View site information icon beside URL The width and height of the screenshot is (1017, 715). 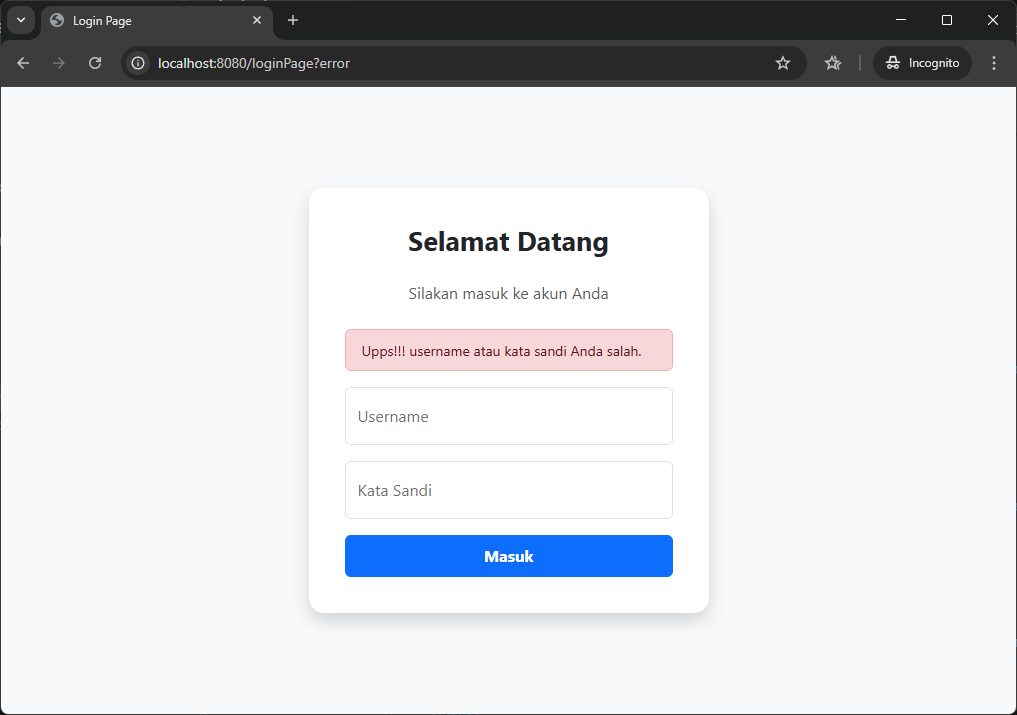point(139,63)
